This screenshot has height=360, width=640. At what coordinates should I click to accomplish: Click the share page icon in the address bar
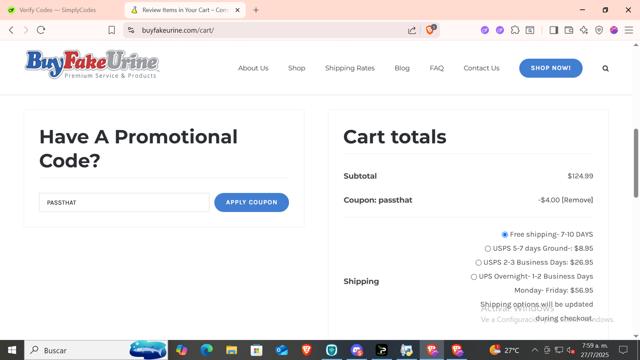[x=412, y=30]
